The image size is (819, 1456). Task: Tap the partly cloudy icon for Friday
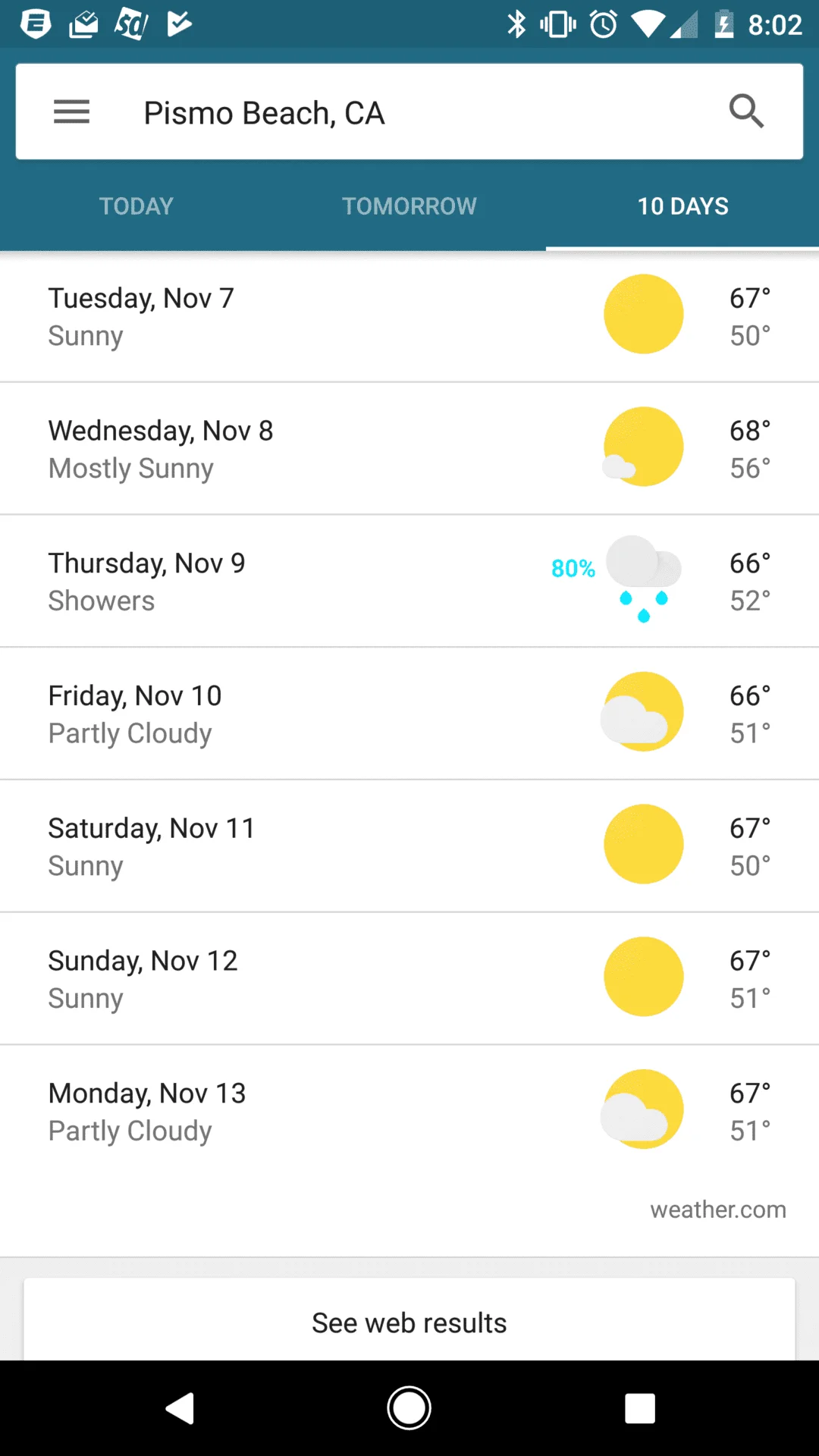[x=642, y=711]
